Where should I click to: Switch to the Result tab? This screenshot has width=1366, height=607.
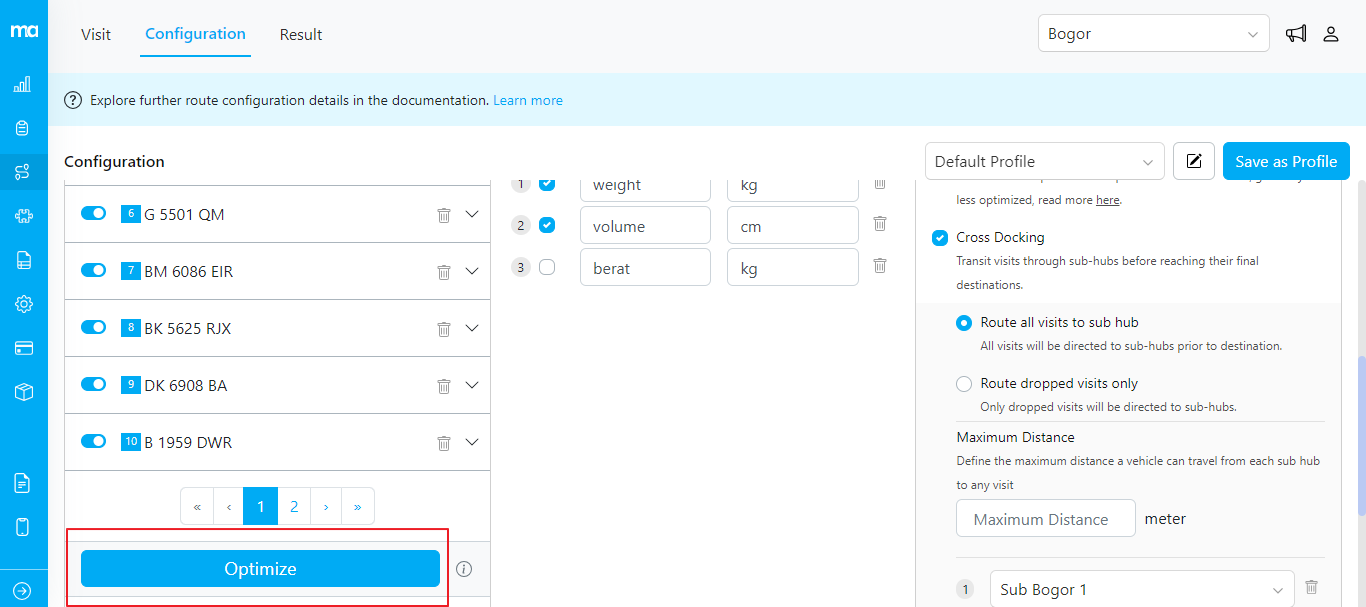tap(300, 34)
